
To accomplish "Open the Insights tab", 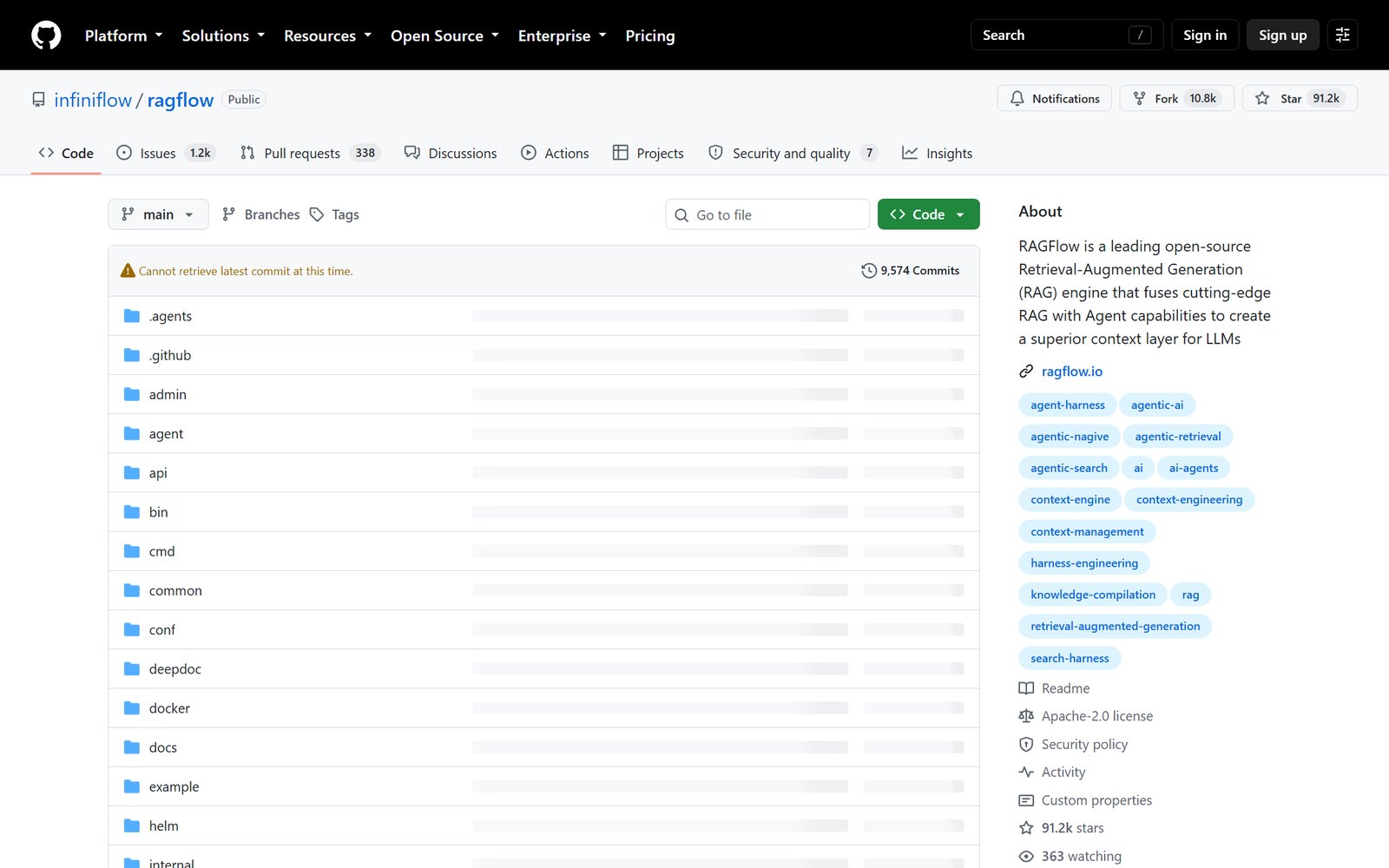I will [938, 154].
